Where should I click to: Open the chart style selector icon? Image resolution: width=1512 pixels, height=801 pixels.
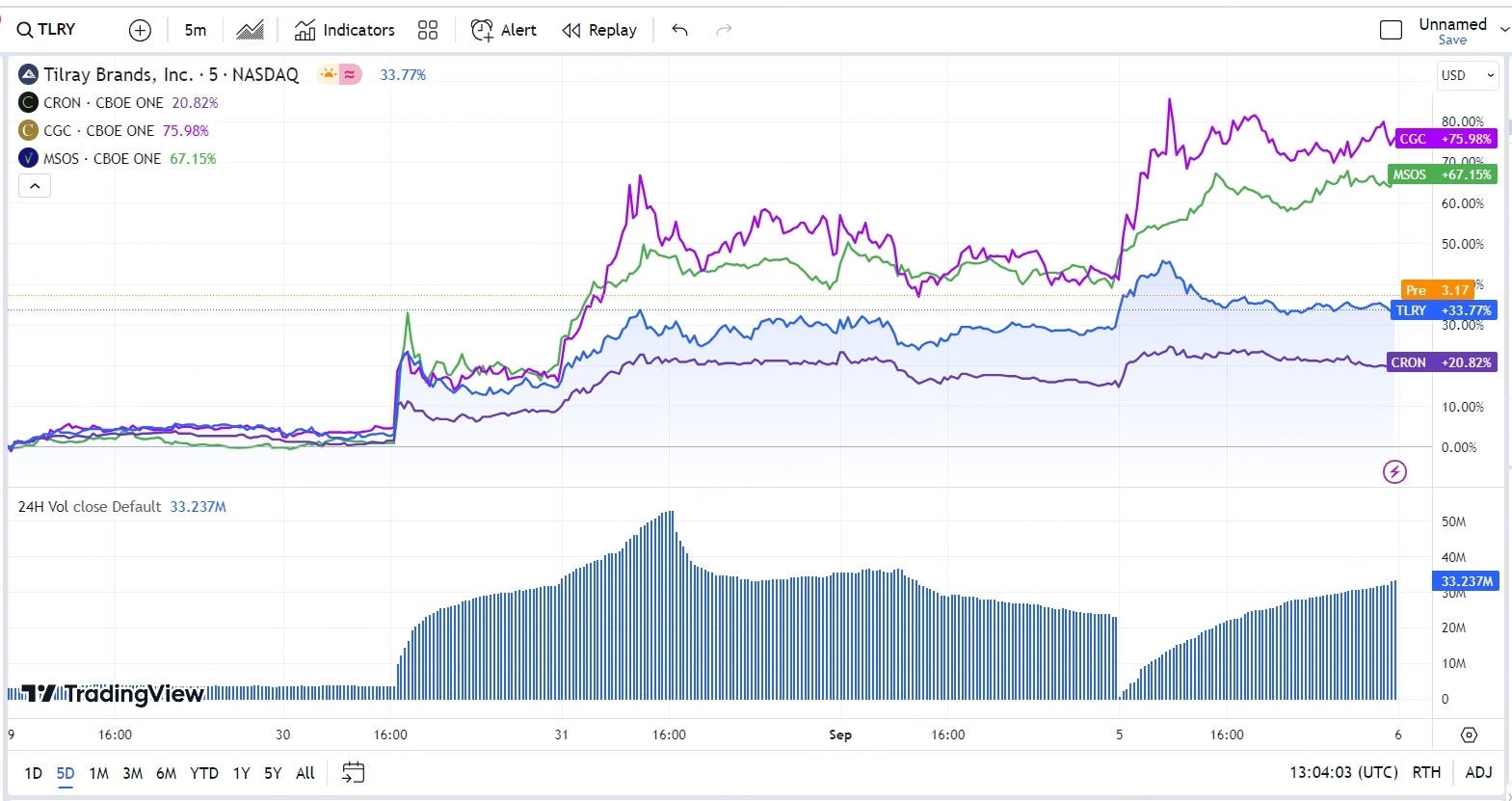coord(250,30)
